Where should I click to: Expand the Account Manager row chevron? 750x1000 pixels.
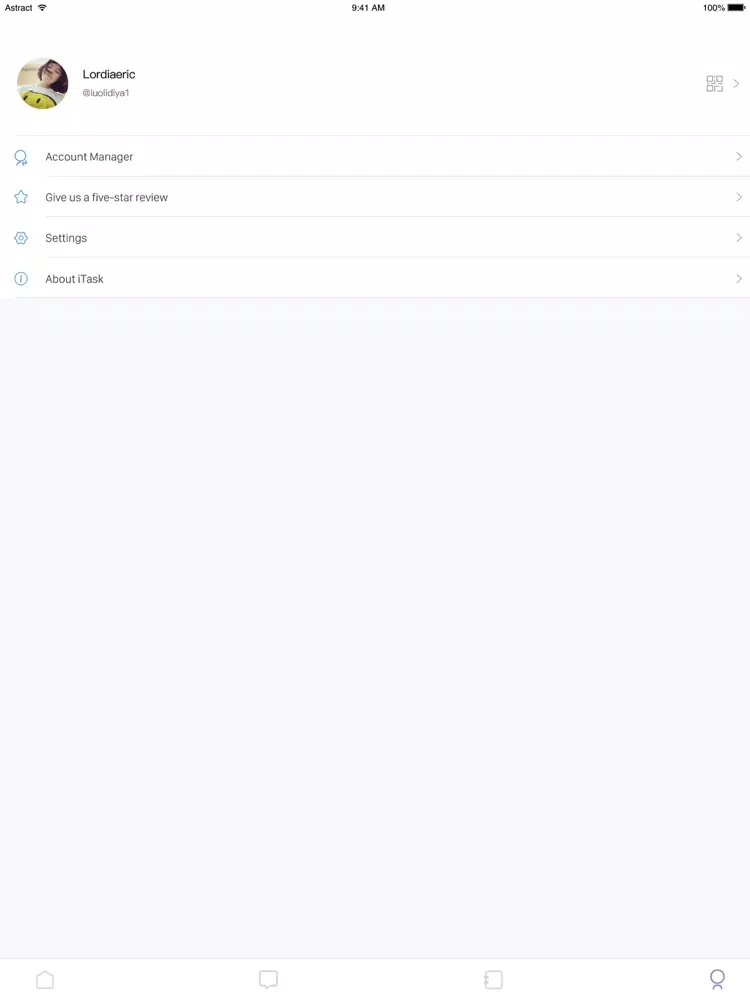(739, 156)
